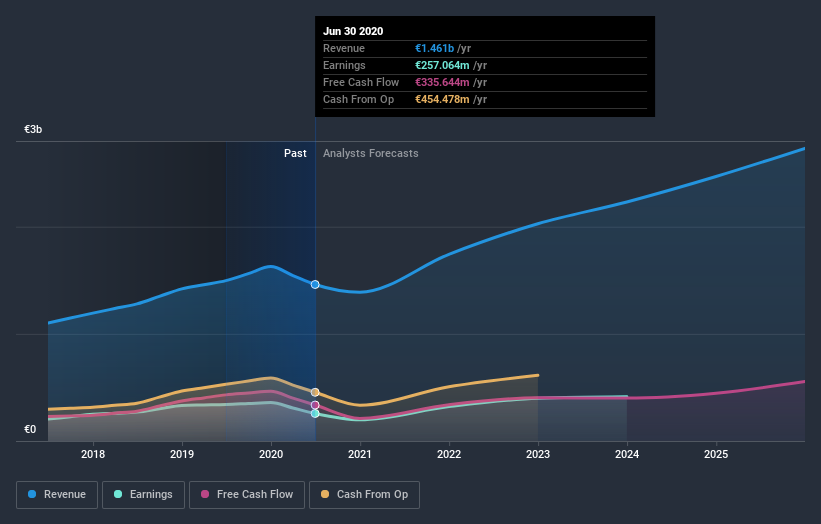Click the Revenue row label in tooltip
This screenshot has height=524, width=821.
pyautogui.click(x=344, y=48)
